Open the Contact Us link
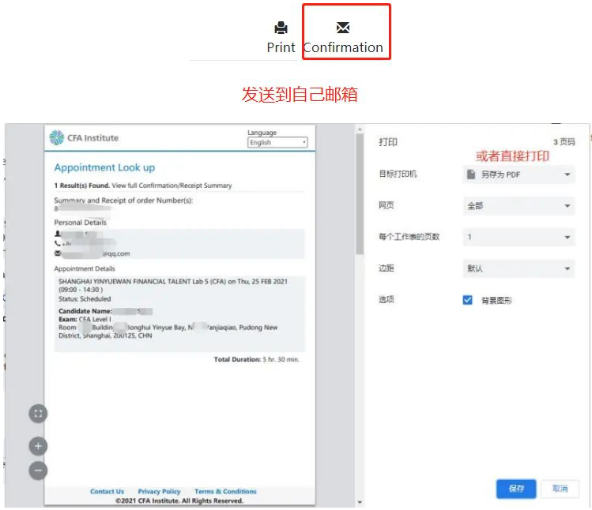 click(x=107, y=491)
